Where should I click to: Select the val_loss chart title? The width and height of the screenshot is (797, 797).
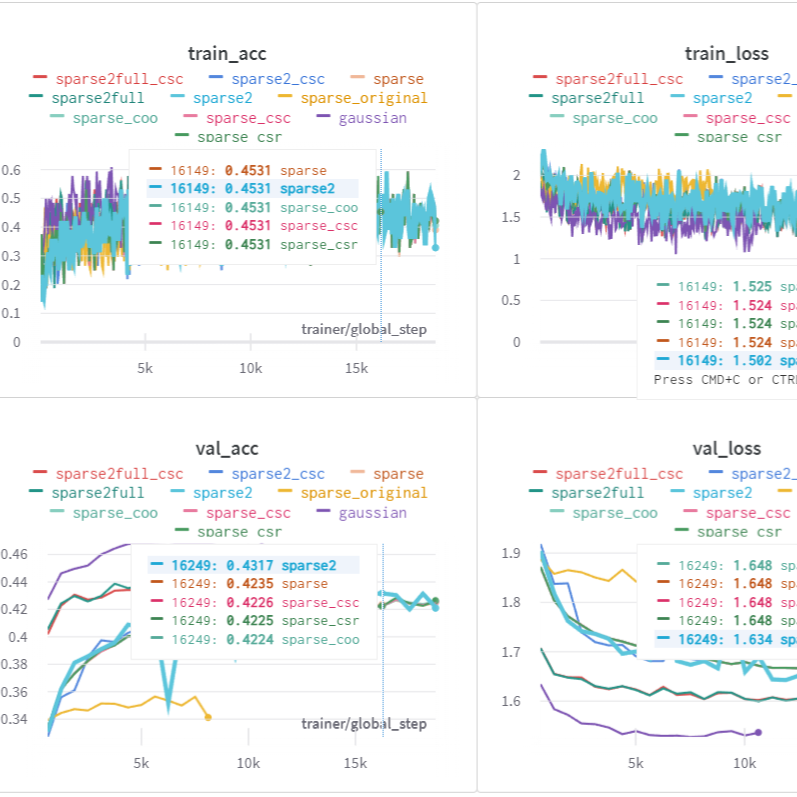(x=726, y=448)
